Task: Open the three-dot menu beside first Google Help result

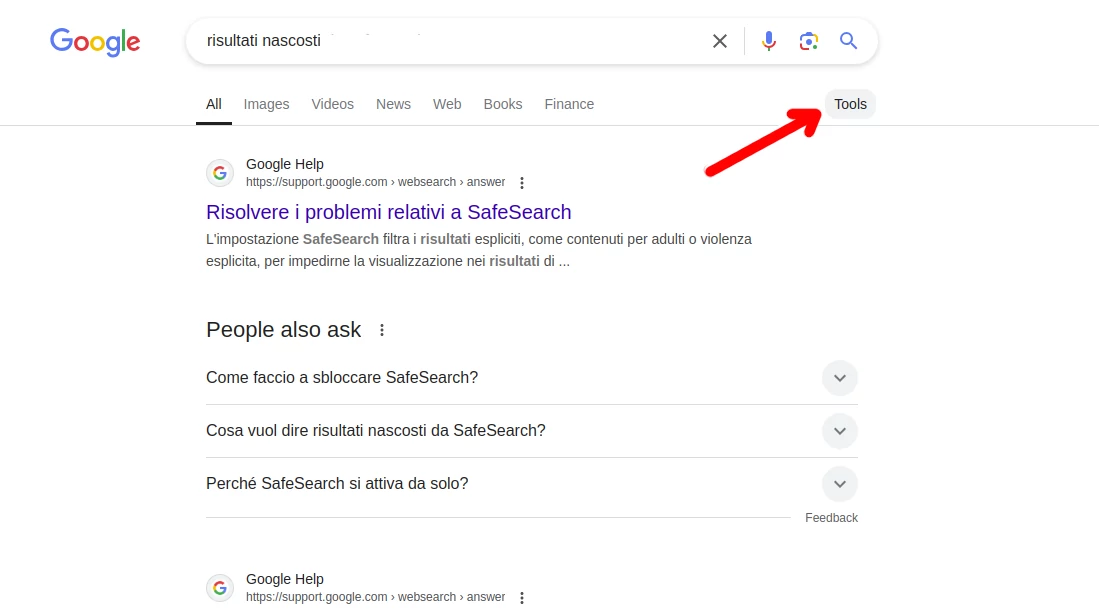Action: 521,183
